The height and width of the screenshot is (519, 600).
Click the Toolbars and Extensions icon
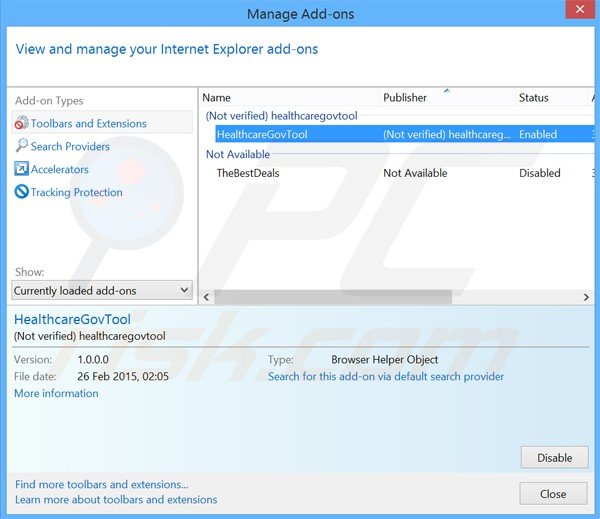pos(22,123)
